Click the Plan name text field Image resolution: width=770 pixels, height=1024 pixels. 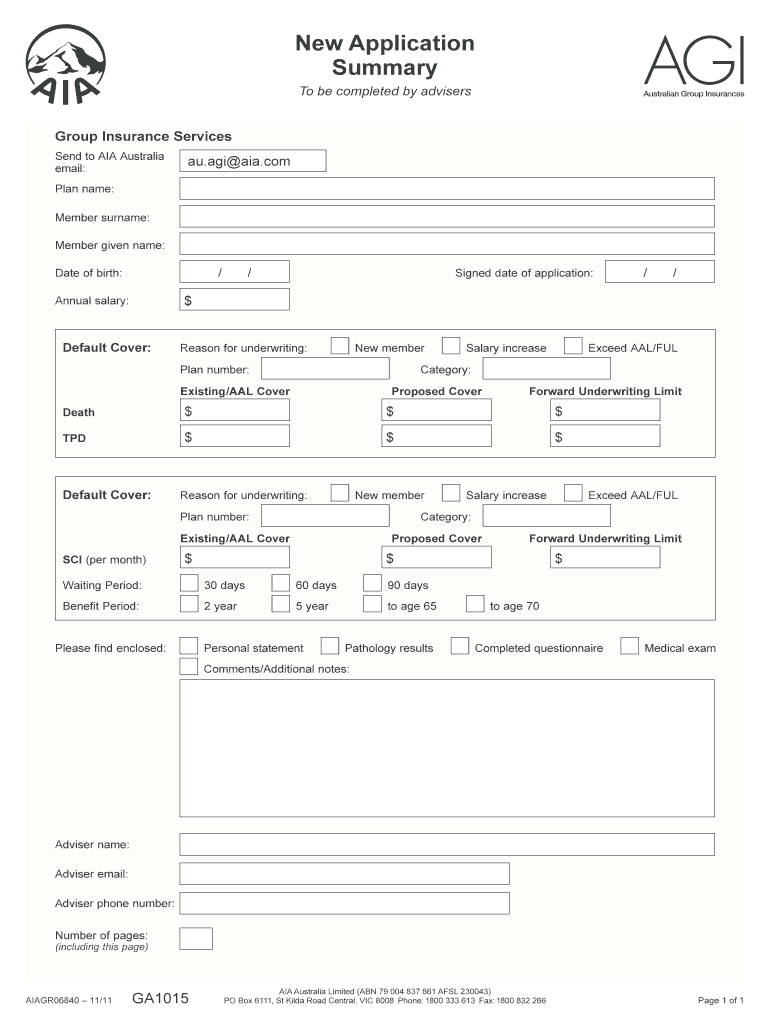click(446, 188)
